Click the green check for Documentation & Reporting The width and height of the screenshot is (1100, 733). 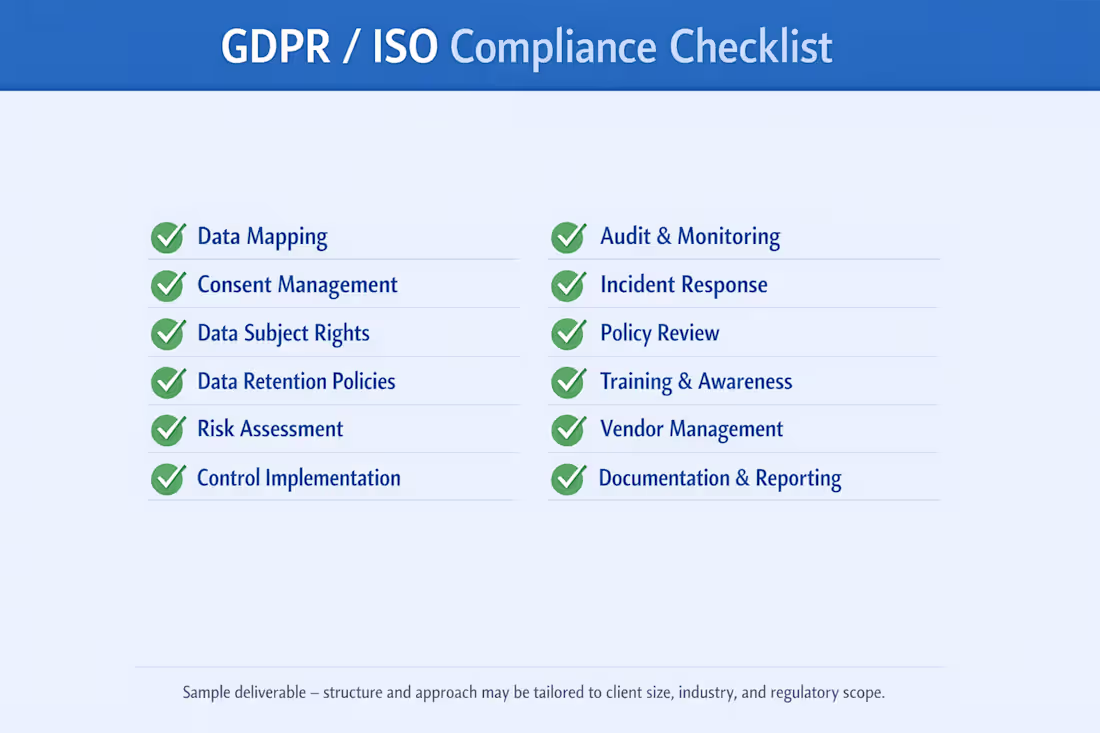pos(568,479)
